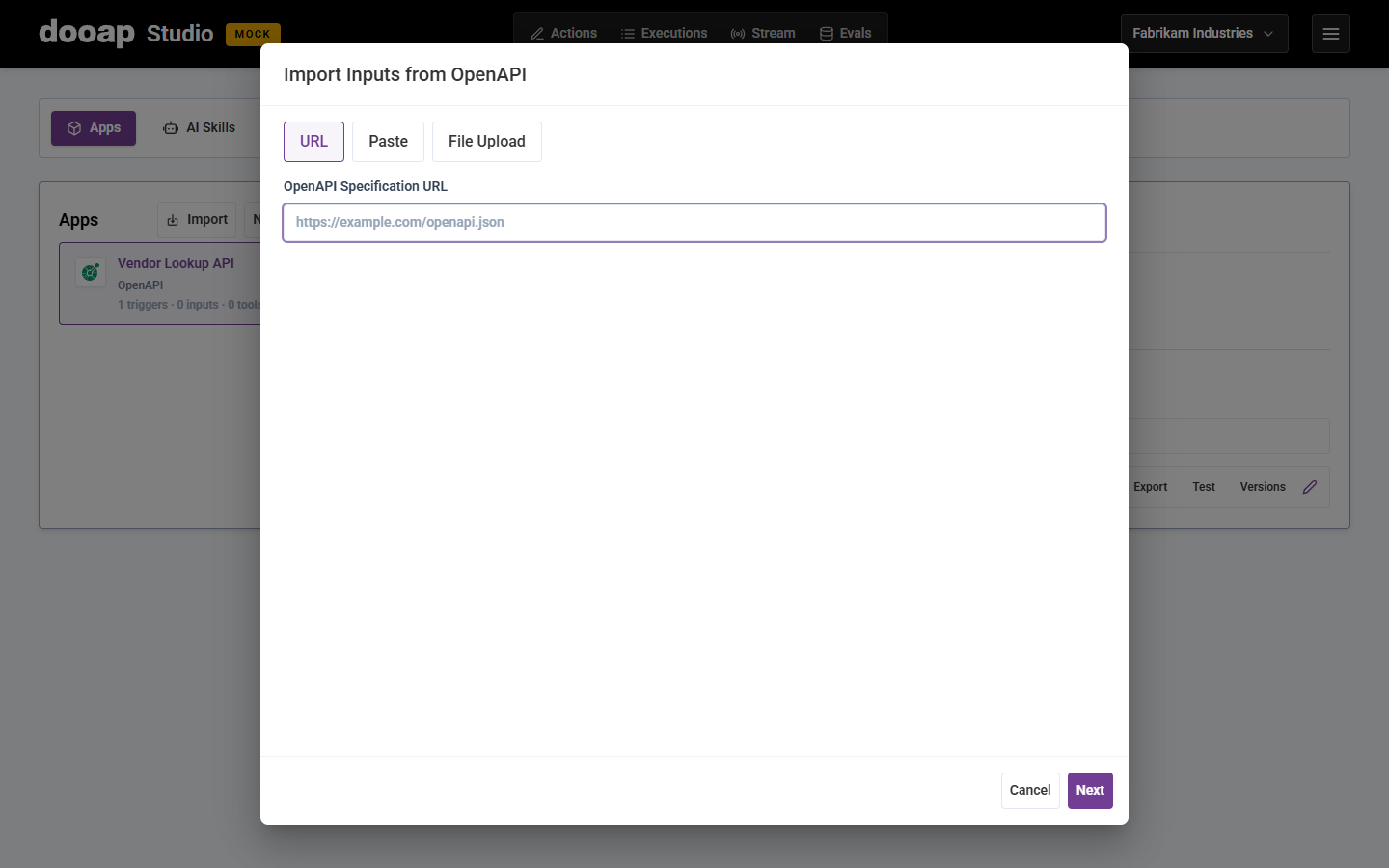This screenshot has height=868, width=1389.
Task: Click the AI Skills robot icon
Action: 171,128
